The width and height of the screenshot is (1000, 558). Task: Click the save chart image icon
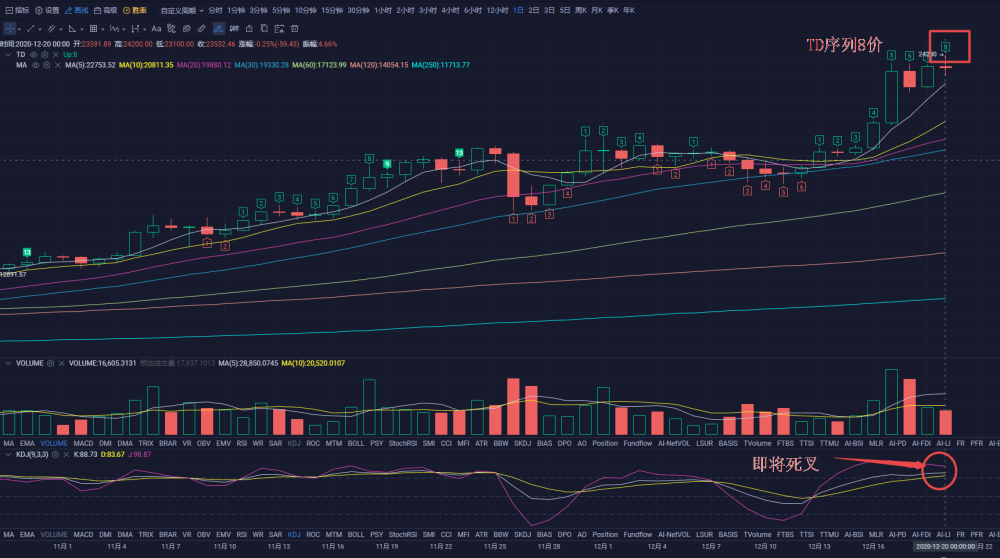(279, 29)
